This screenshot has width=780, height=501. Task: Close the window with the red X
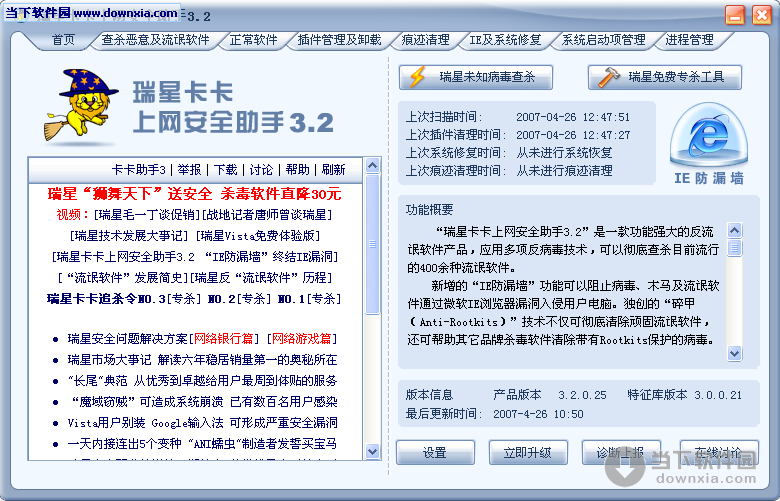click(762, 15)
